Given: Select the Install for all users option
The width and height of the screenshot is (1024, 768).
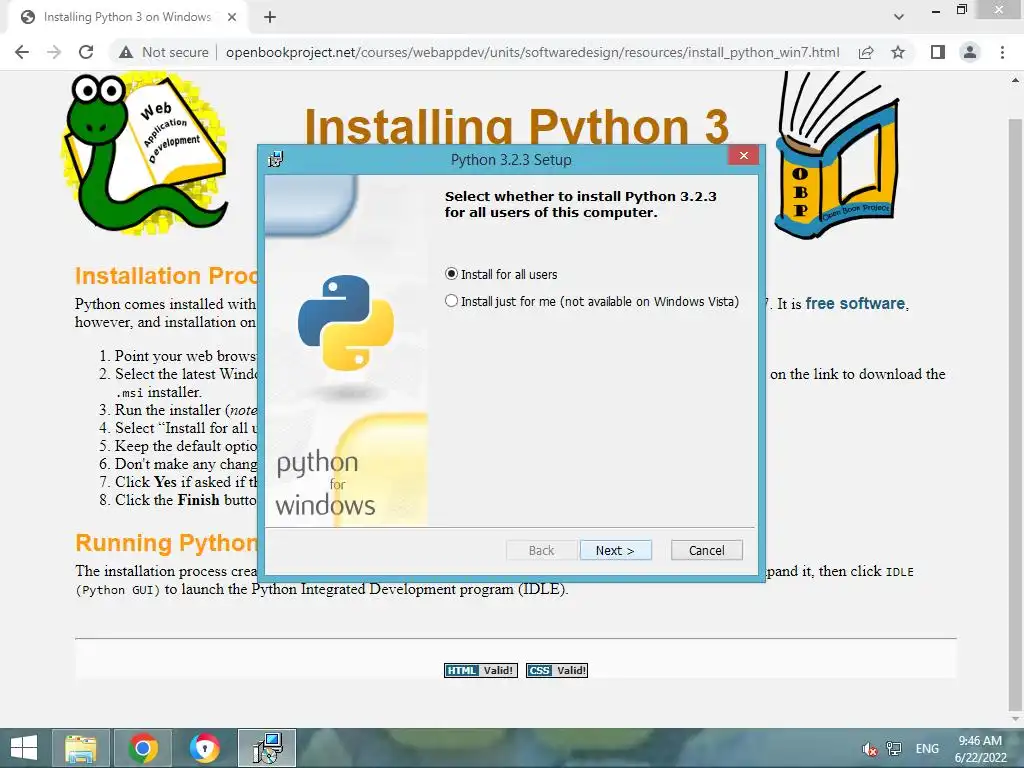Looking at the screenshot, I should pos(501,274).
